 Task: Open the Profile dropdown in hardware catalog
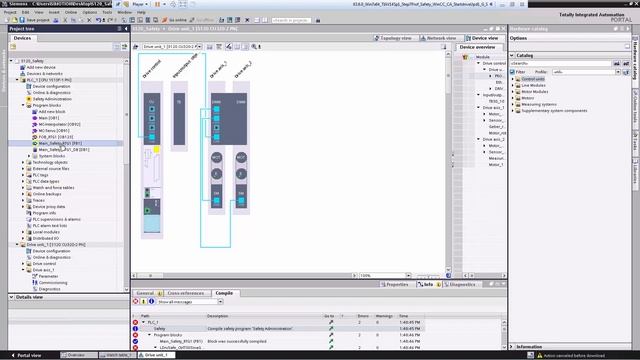(x=618, y=72)
